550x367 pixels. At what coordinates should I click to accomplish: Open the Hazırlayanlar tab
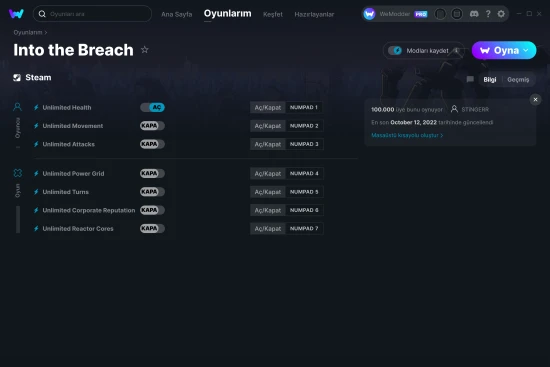(314, 14)
